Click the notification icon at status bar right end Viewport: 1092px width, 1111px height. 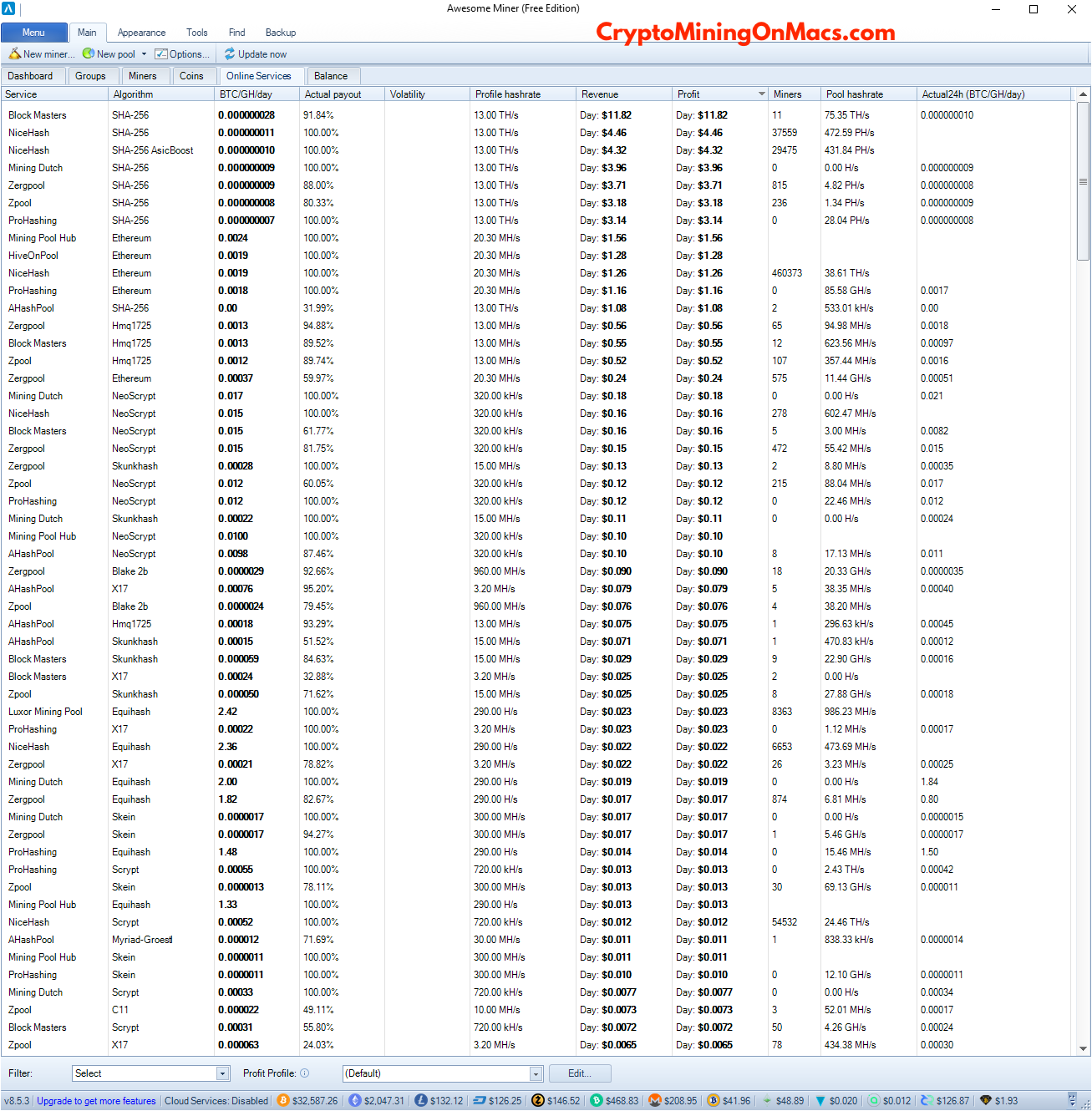[x=1072, y=1100]
